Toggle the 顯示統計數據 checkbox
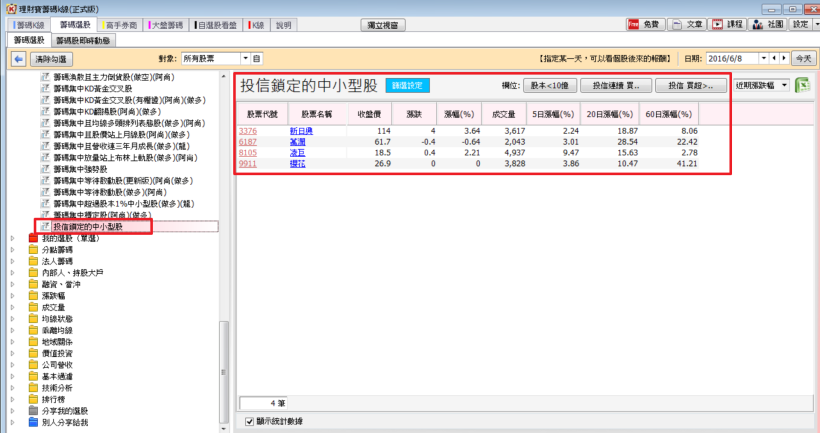 249,421
